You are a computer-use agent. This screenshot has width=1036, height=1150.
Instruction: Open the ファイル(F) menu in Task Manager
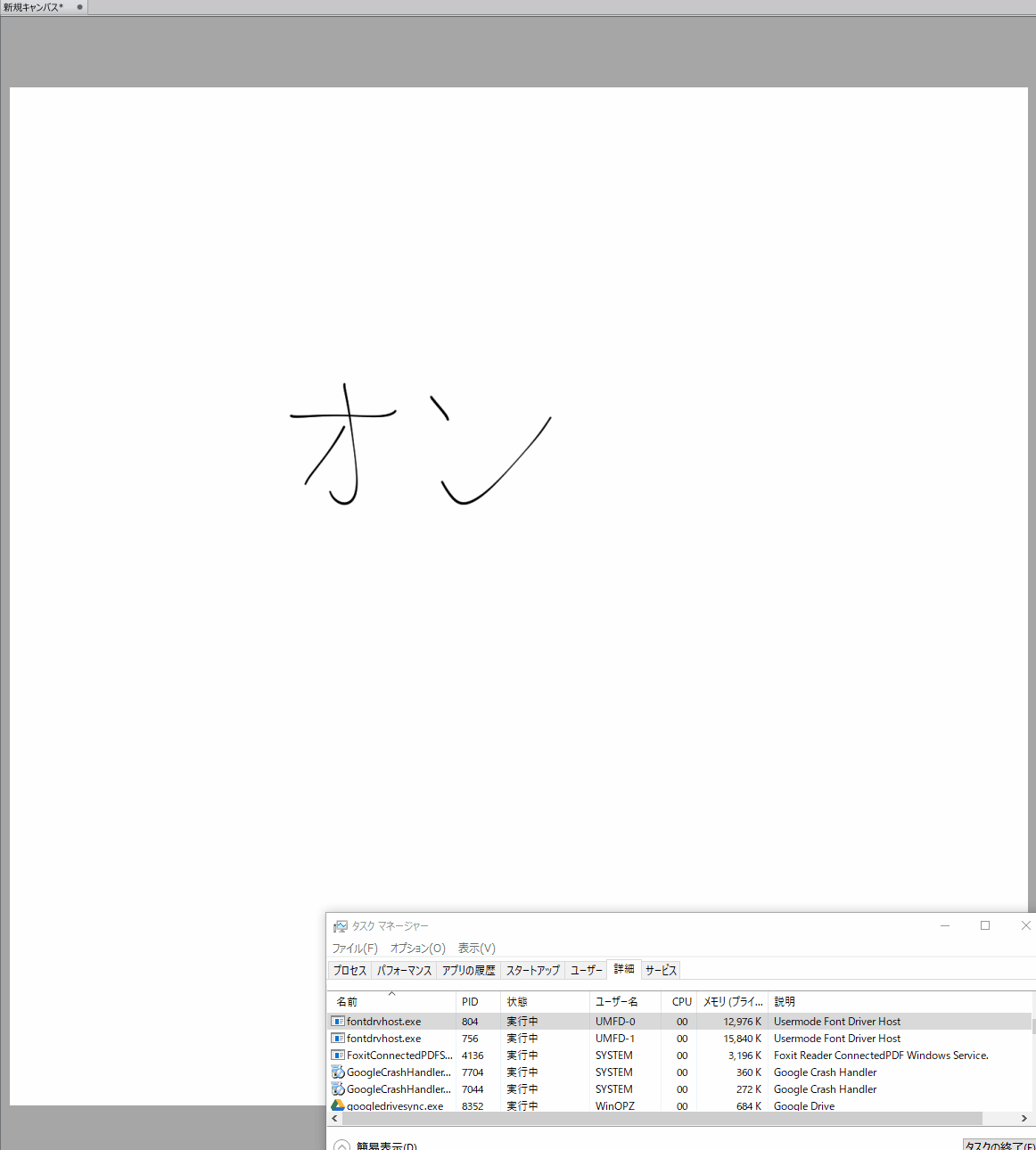[355, 948]
